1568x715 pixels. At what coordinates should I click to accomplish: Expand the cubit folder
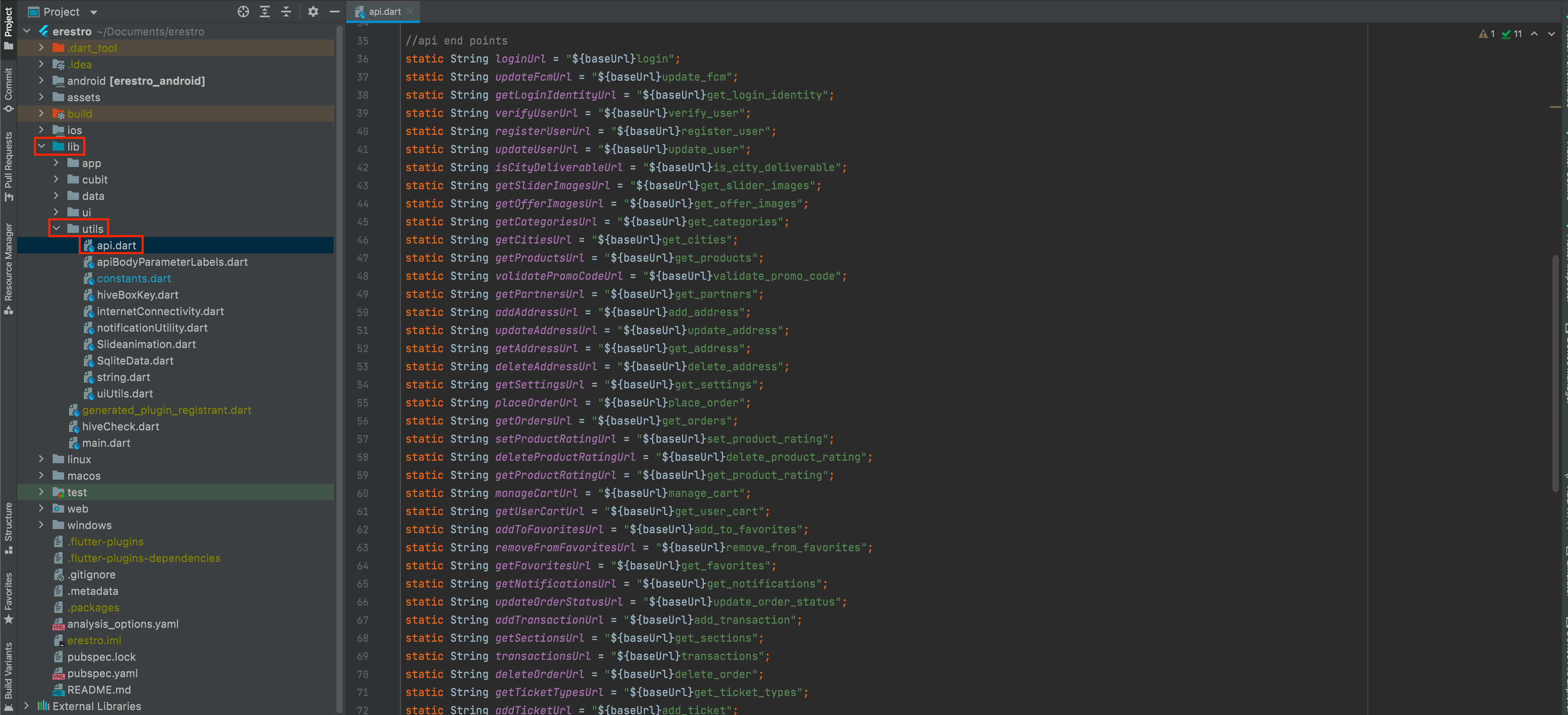[56, 179]
